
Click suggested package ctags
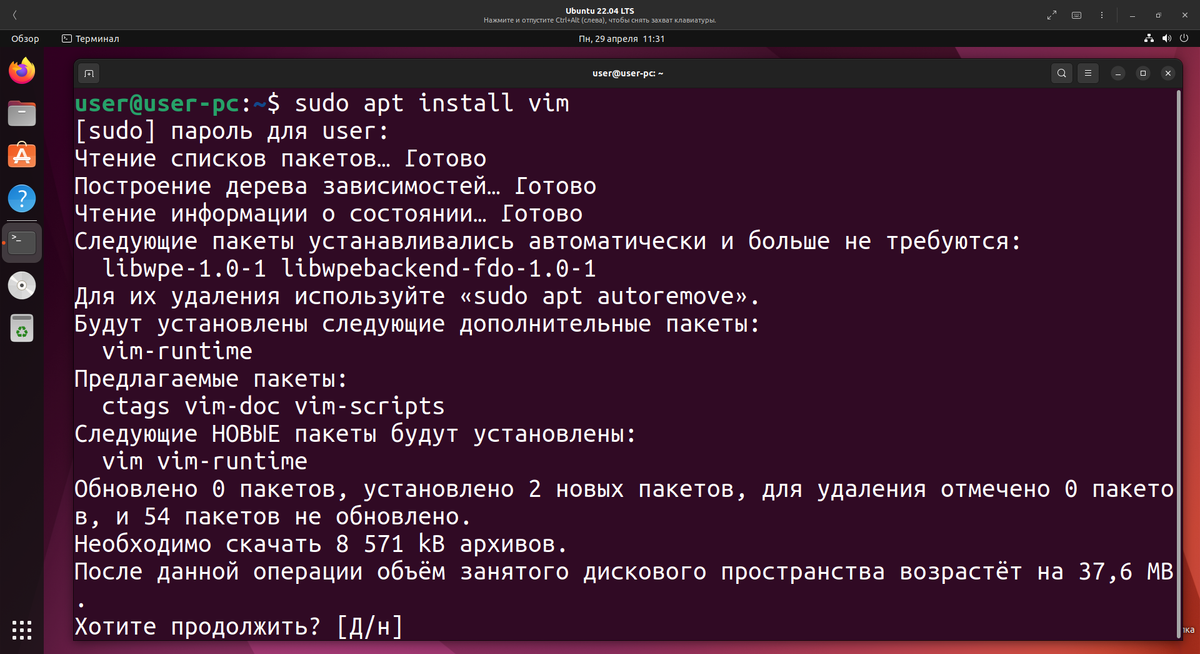pos(137,407)
